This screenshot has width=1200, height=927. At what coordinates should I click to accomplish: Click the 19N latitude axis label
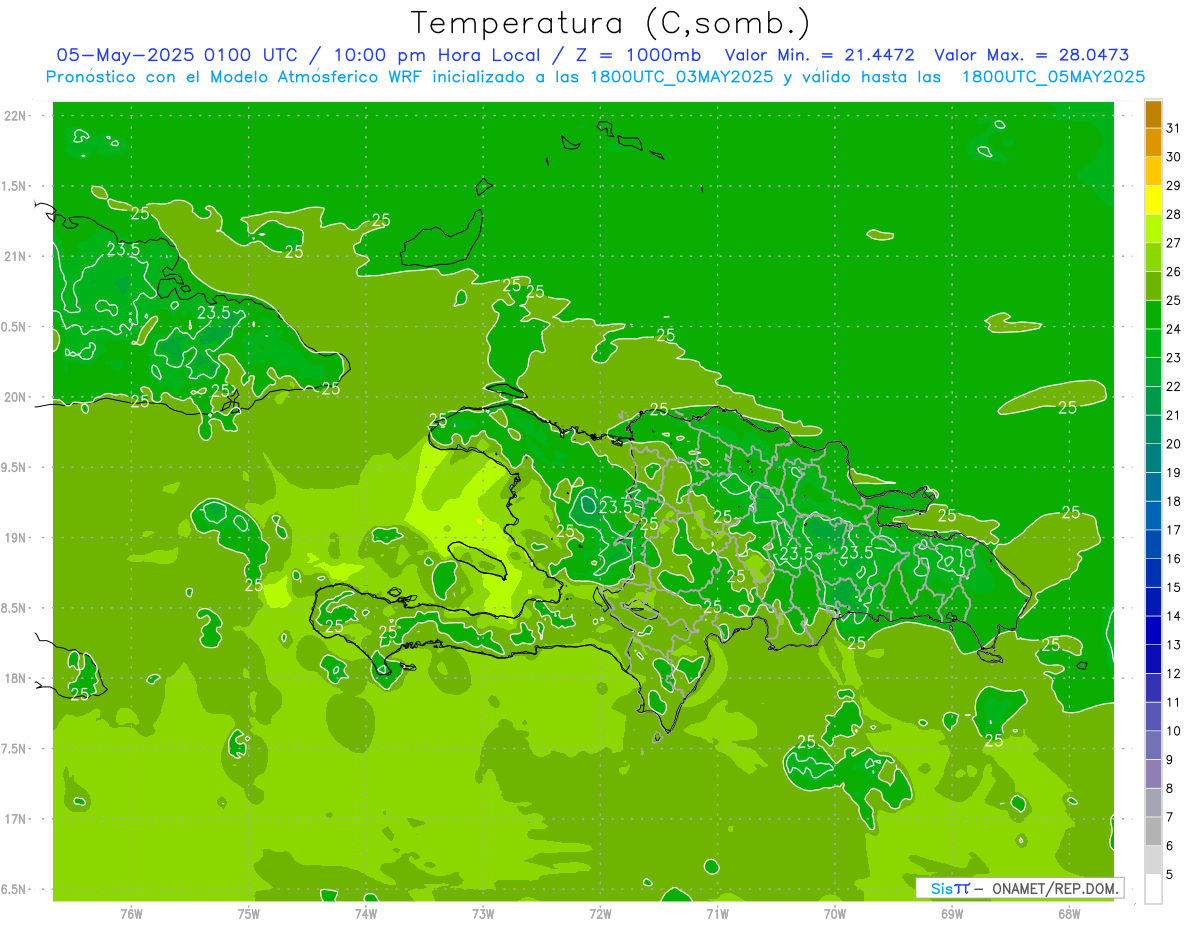pyautogui.click(x=17, y=538)
